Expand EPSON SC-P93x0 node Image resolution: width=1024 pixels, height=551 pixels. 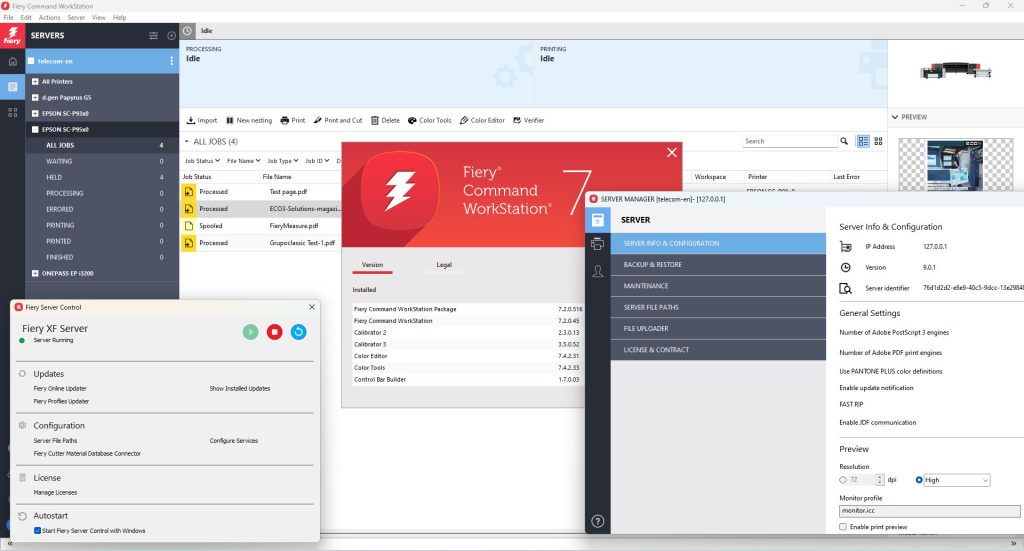coord(35,114)
